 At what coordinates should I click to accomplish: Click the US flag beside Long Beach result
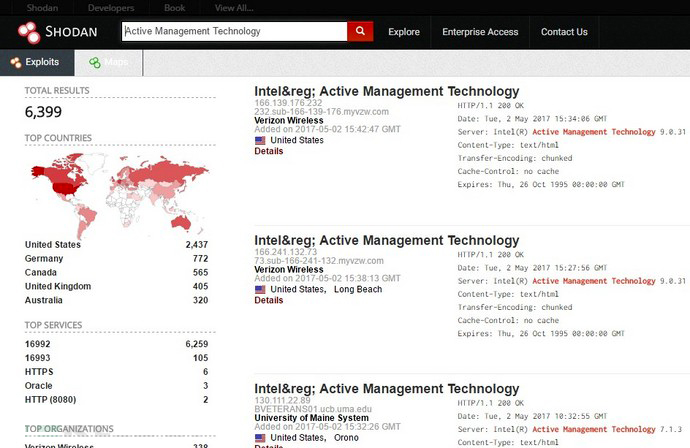[x=260, y=290]
